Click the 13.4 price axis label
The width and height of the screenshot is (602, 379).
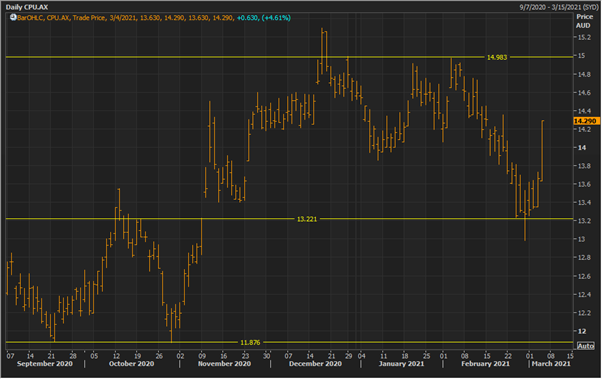click(584, 202)
